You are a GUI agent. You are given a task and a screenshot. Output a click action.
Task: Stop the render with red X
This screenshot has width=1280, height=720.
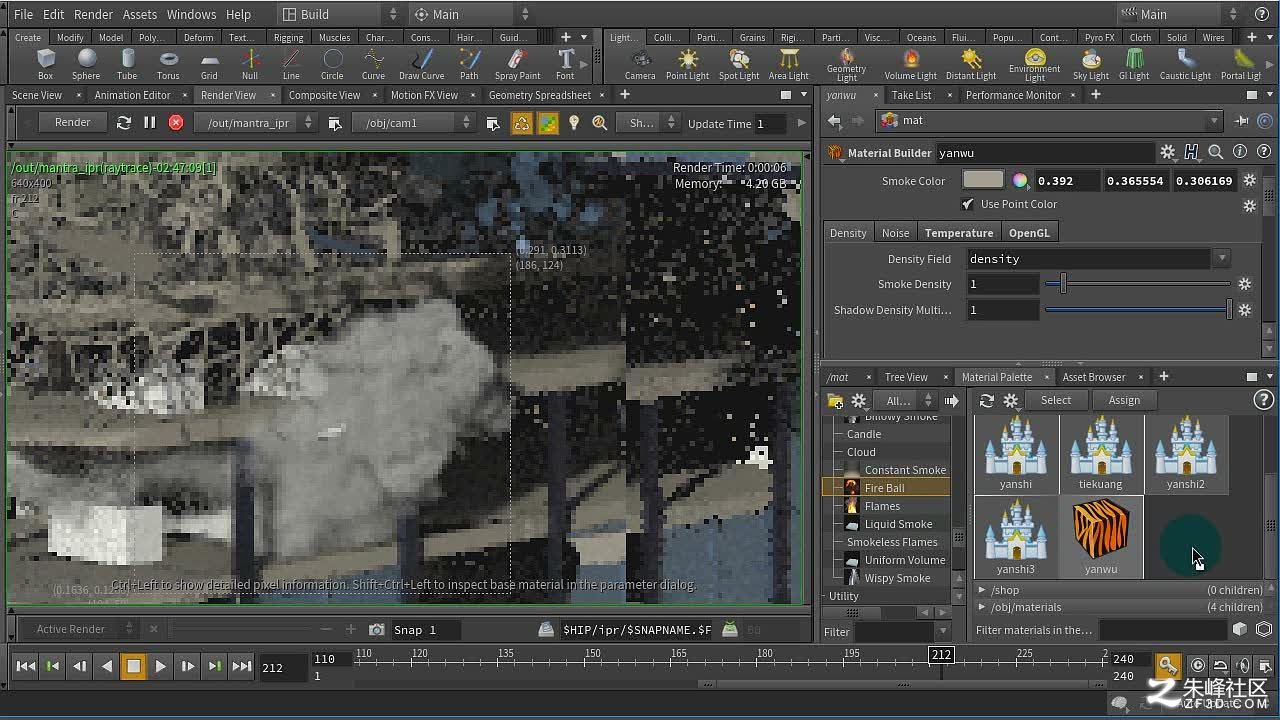click(176, 123)
